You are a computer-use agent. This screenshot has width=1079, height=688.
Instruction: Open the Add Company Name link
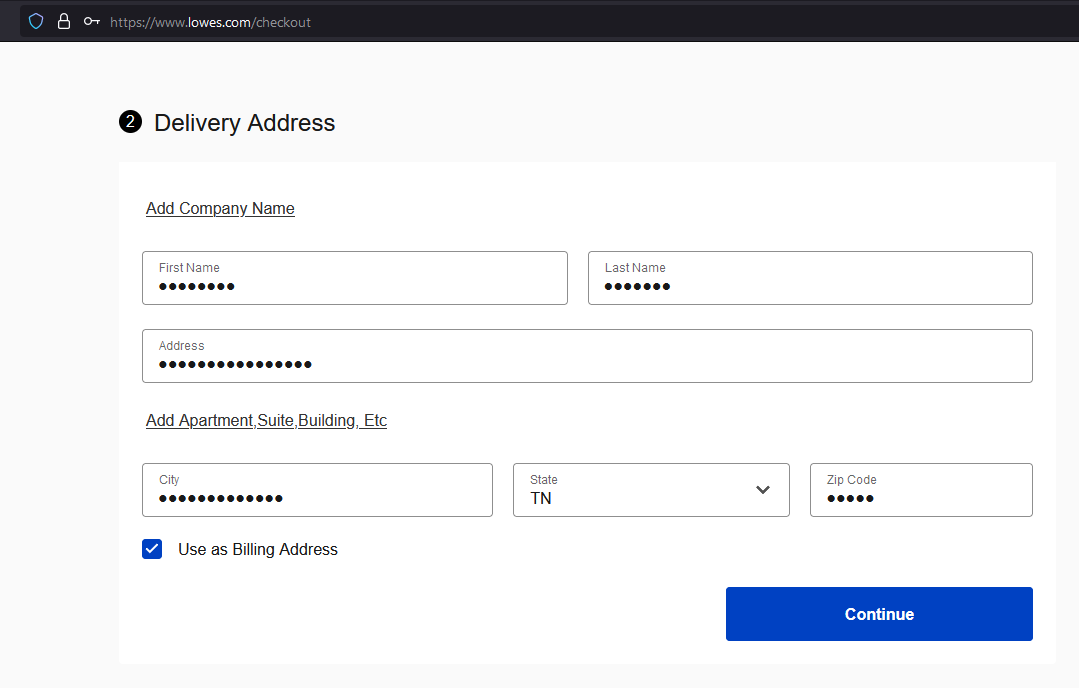tap(220, 208)
